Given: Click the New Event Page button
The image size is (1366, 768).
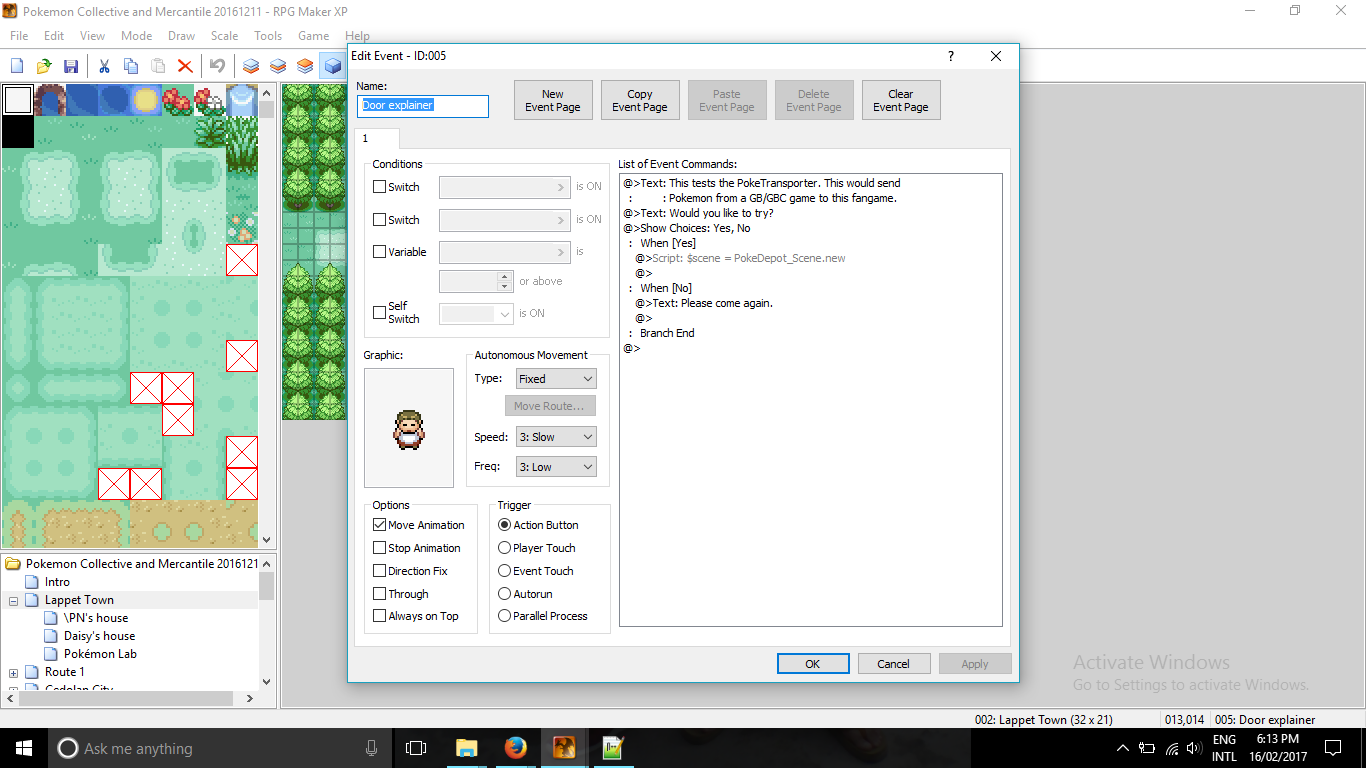Looking at the screenshot, I should click(553, 100).
